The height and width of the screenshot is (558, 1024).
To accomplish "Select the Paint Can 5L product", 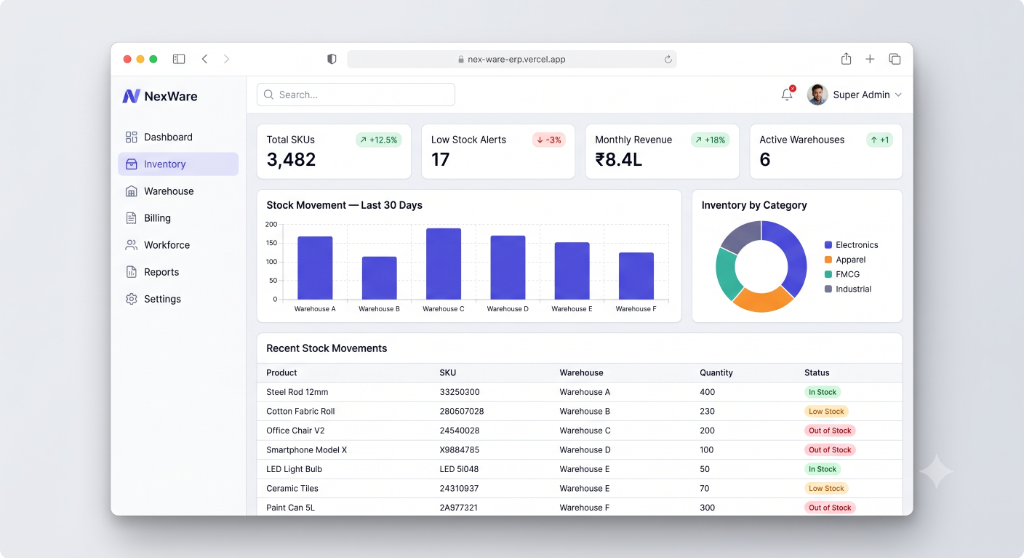I will (290, 508).
